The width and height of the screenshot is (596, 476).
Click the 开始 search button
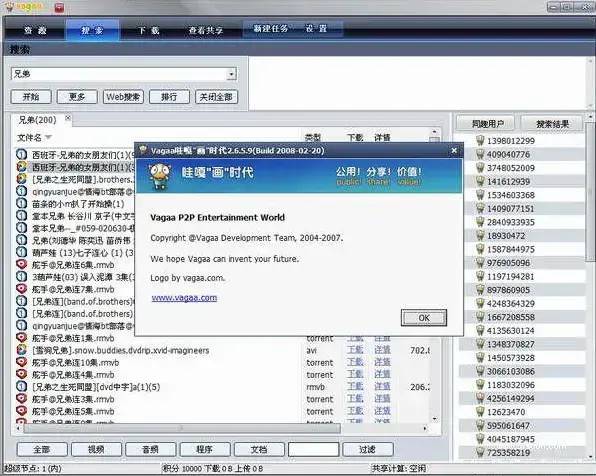(31, 97)
